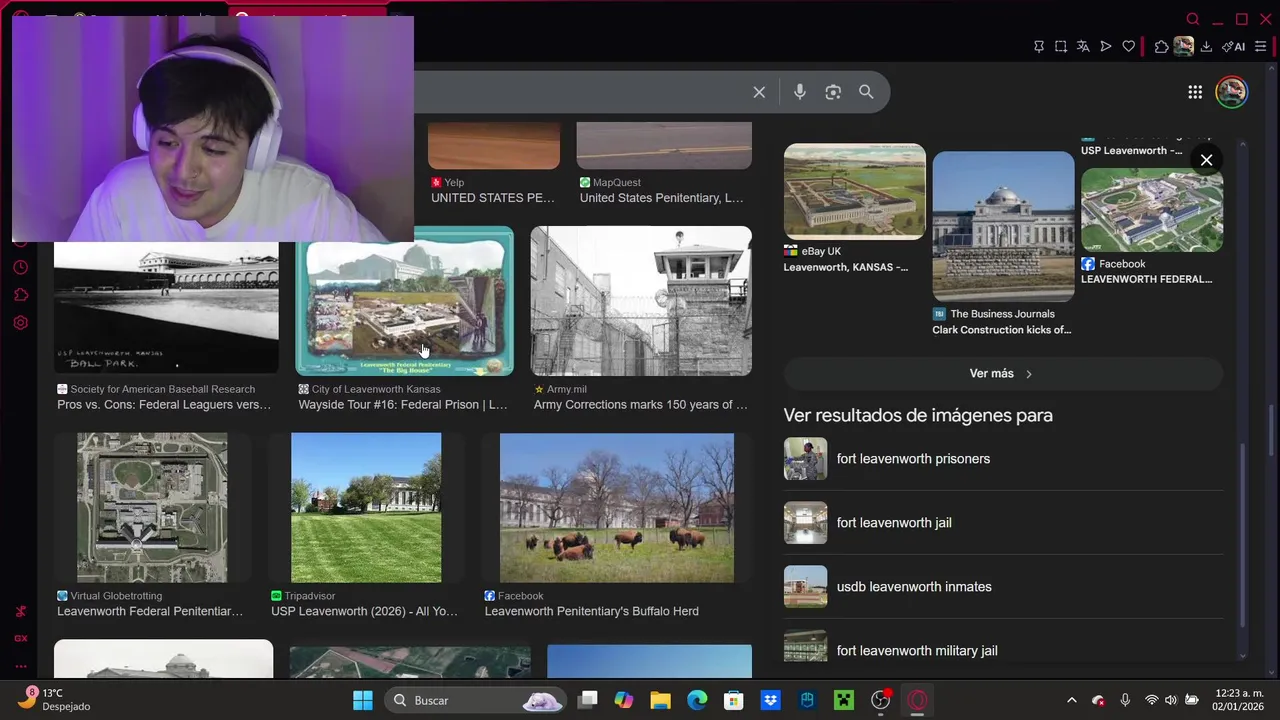Open the easy setup sliders icon

tap(1260, 46)
